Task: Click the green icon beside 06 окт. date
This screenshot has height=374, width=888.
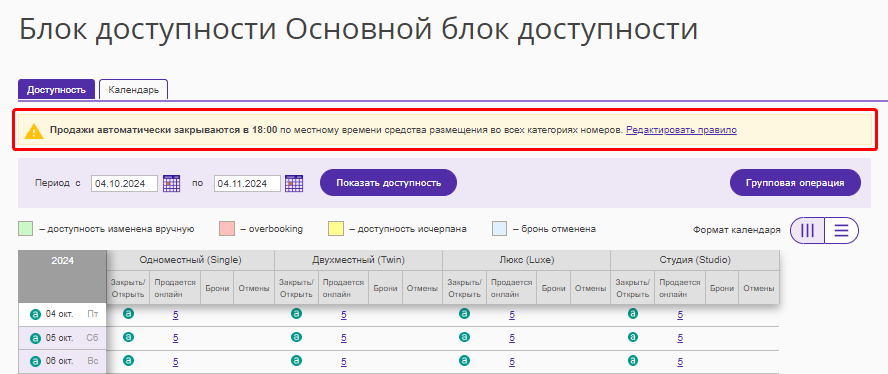Action: tap(35, 362)
